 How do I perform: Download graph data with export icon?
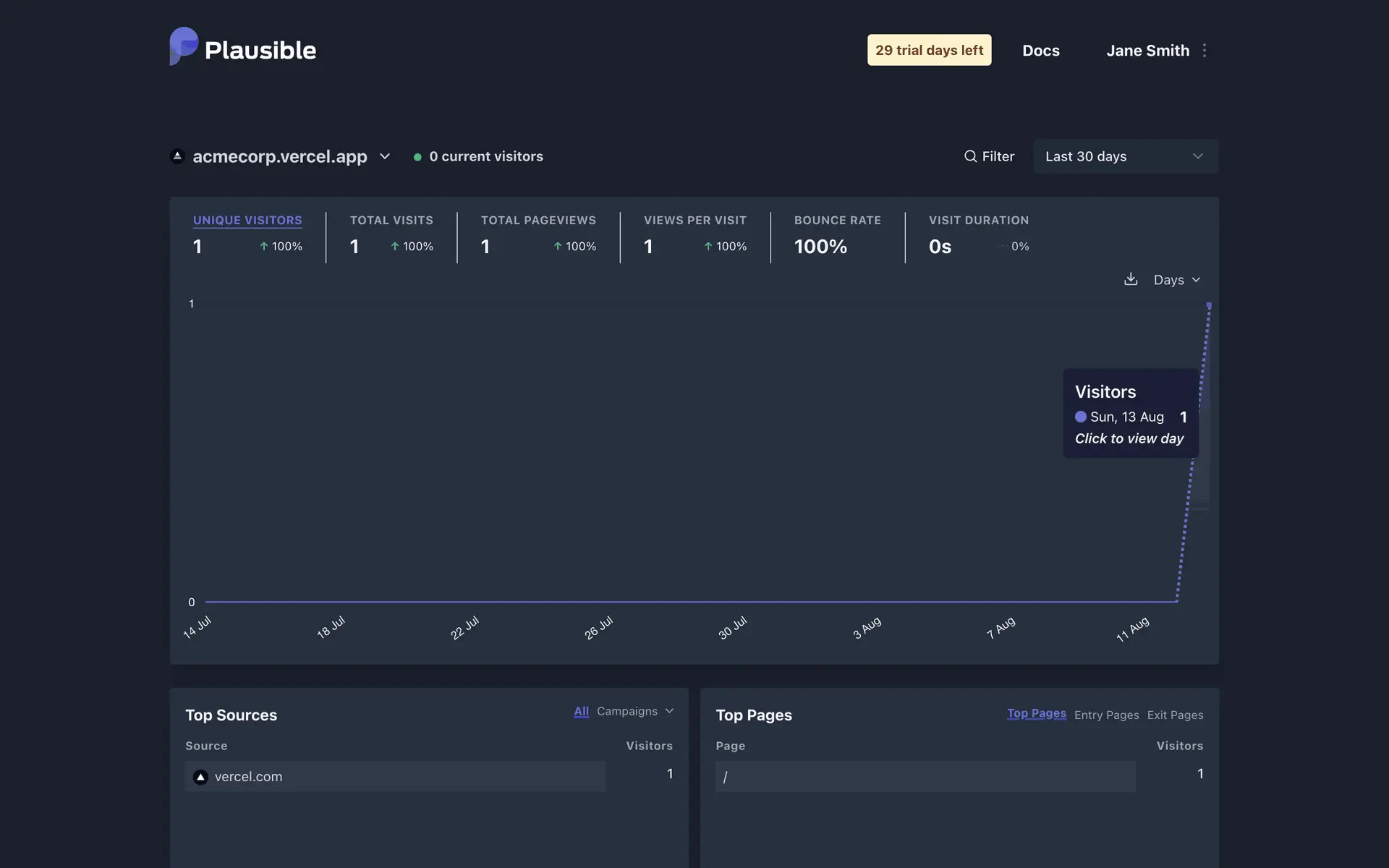tap(1131, 279)
